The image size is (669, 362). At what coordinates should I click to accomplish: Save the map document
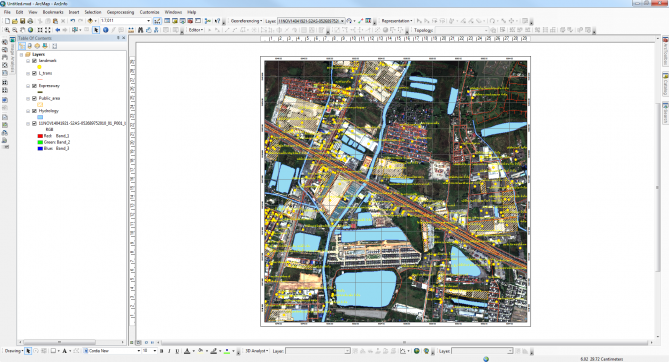pos(22,21)
